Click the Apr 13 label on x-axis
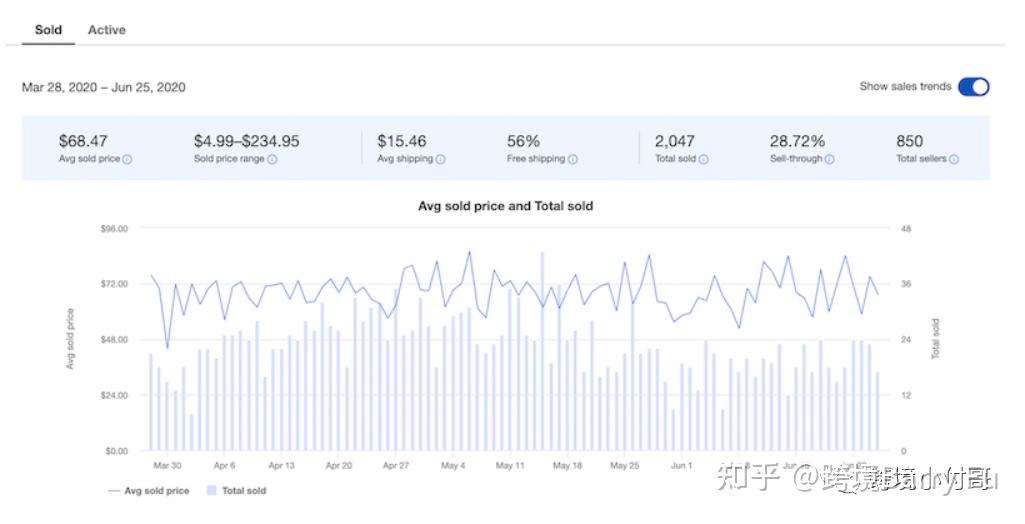The height and width of the screenshot is (524, 1025). point(282,466)
